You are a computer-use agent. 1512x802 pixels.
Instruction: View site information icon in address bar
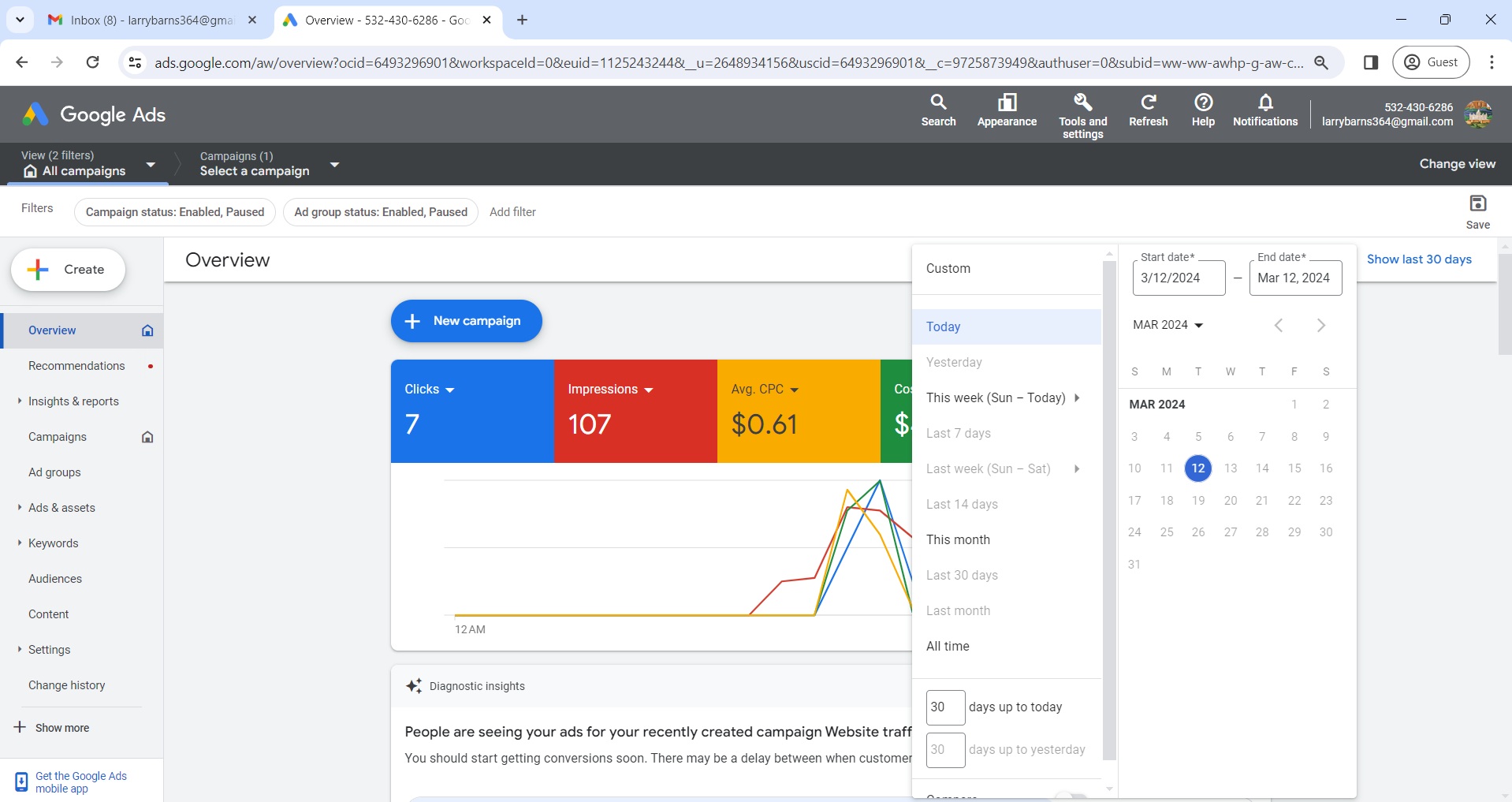point(136,62)
